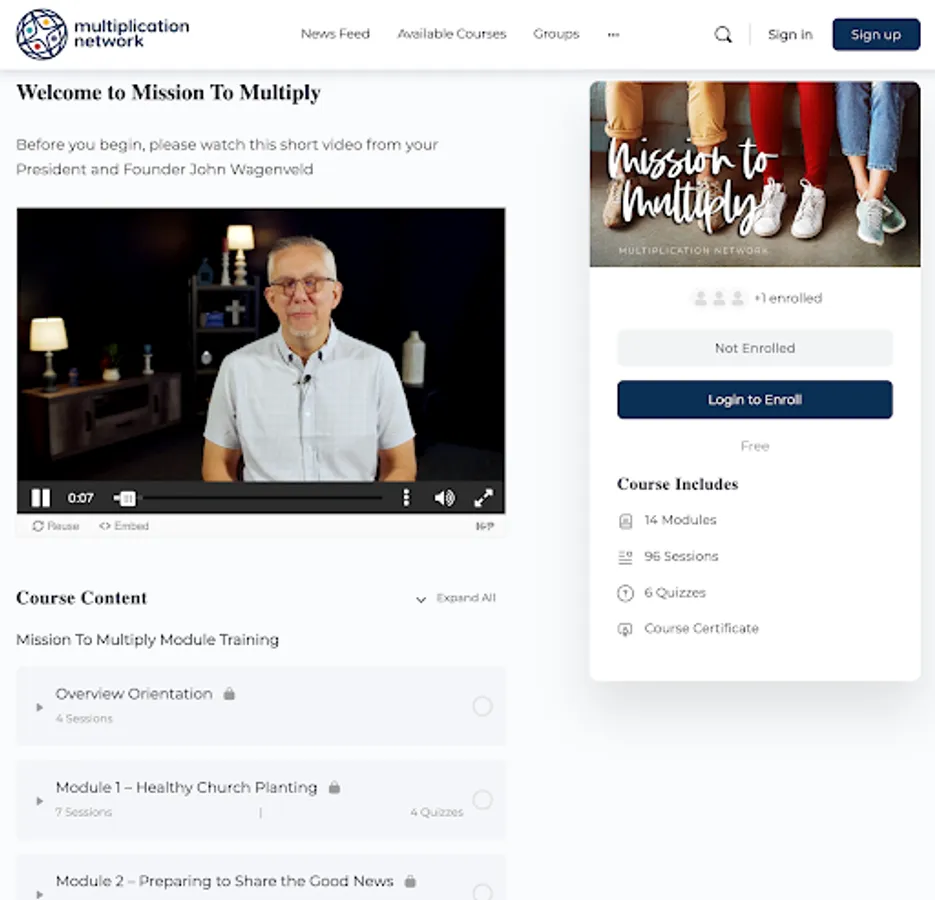Viewport: 935px width, 900px height.
Task: Toggle Module 1 completion circle
Action: click(x=482, y=800)
